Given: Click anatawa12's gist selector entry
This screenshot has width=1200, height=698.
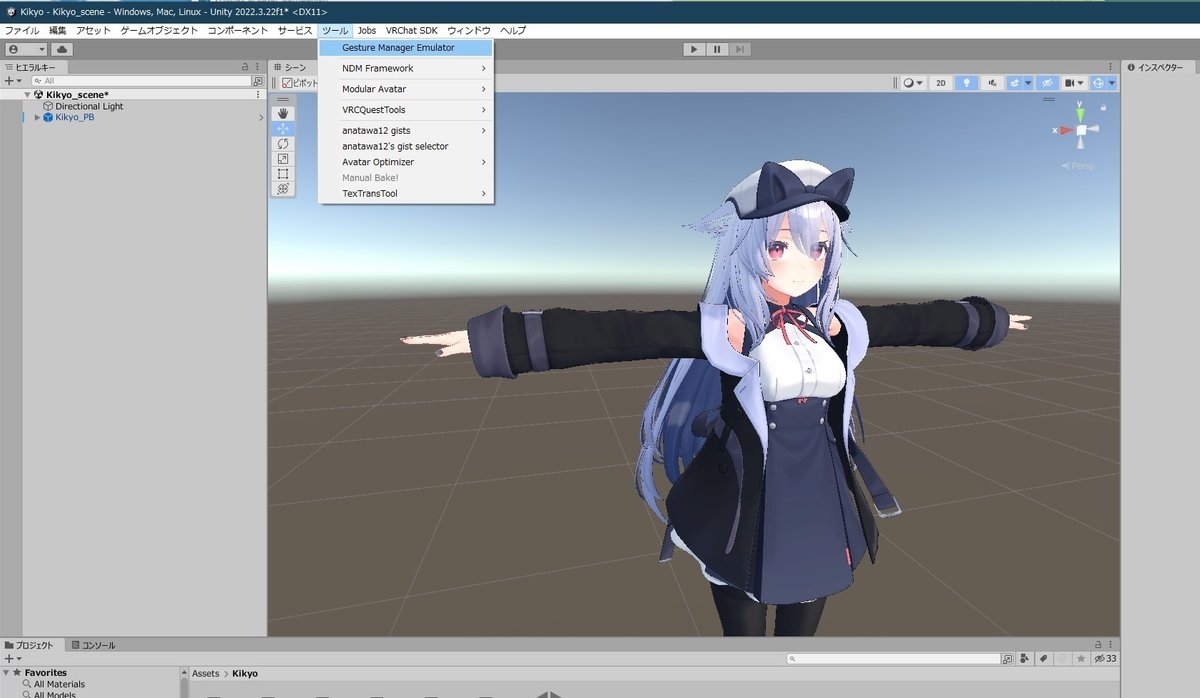Looking at the screenshot, I should point(395,145).
